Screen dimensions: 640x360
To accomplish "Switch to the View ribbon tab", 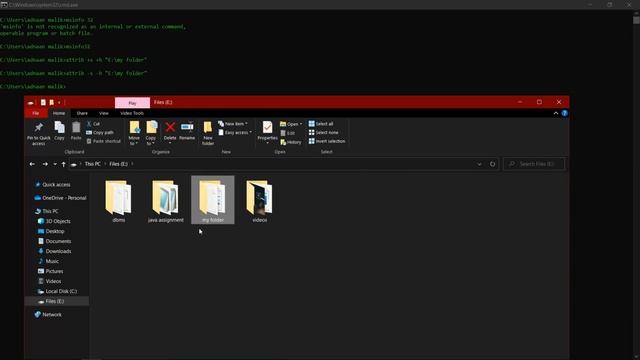I will click(x=104, y=113).
